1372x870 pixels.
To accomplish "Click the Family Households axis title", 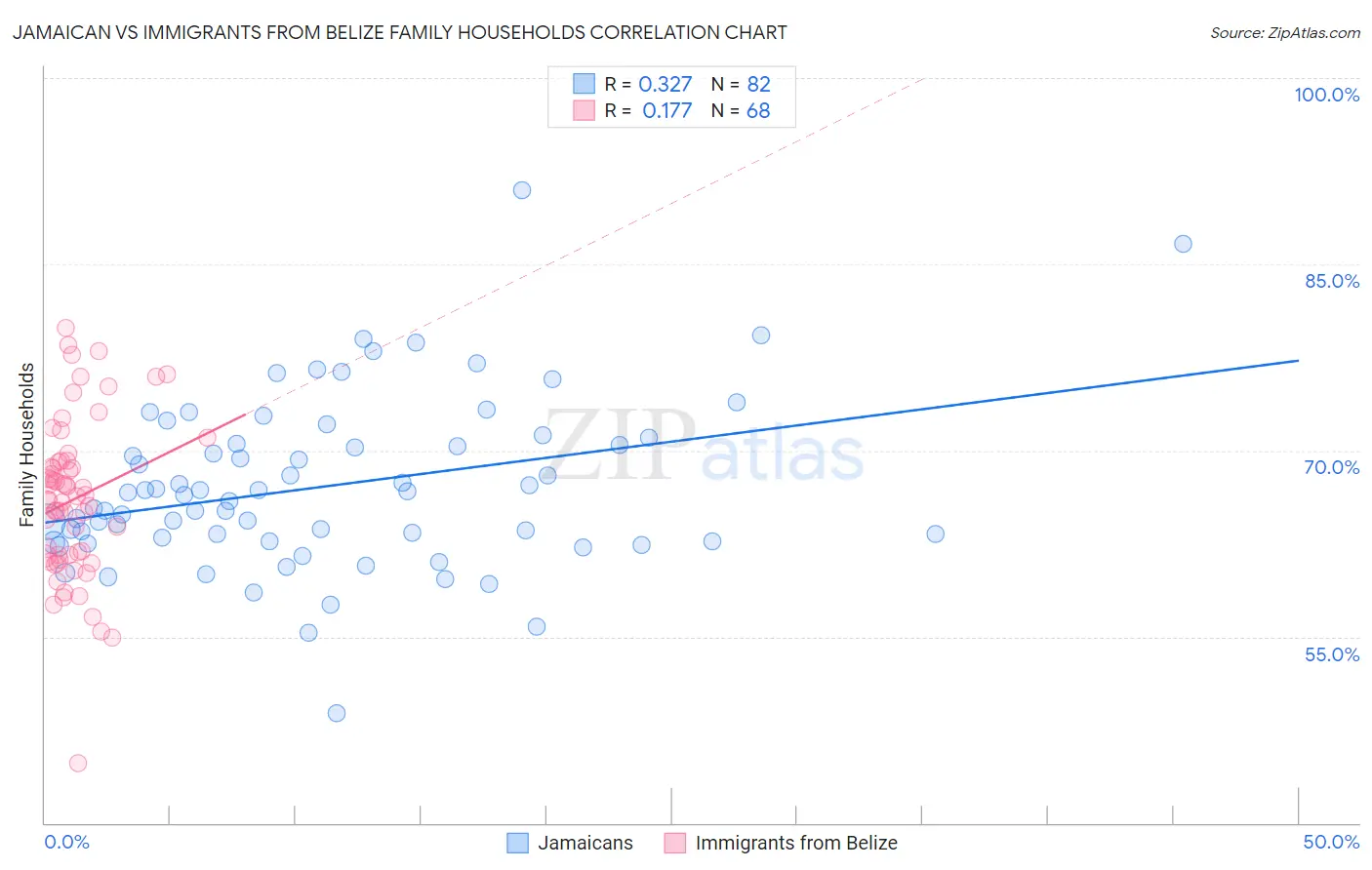I will (x=27, y=445).
